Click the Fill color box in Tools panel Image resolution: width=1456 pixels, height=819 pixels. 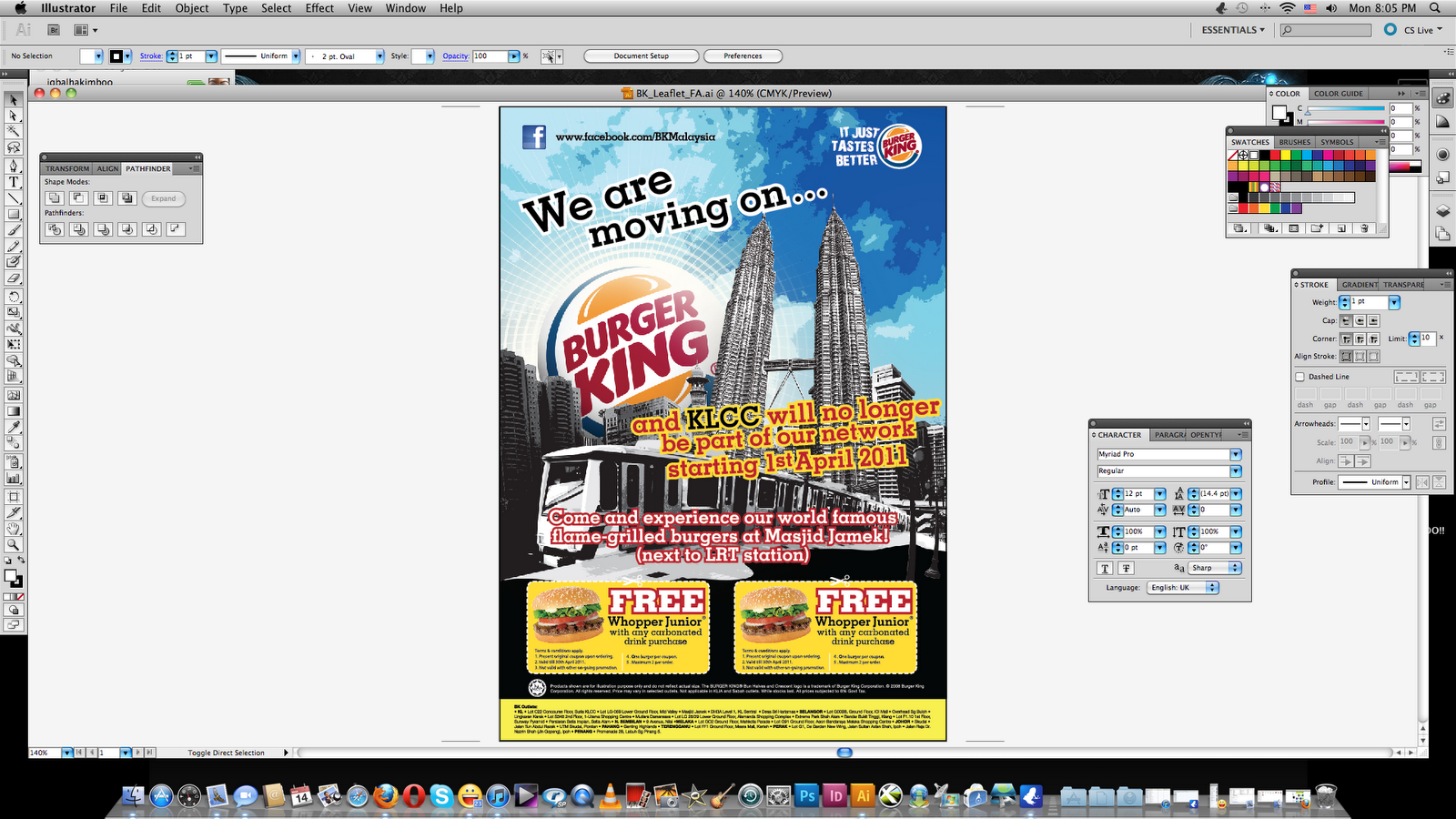point(10,575)
